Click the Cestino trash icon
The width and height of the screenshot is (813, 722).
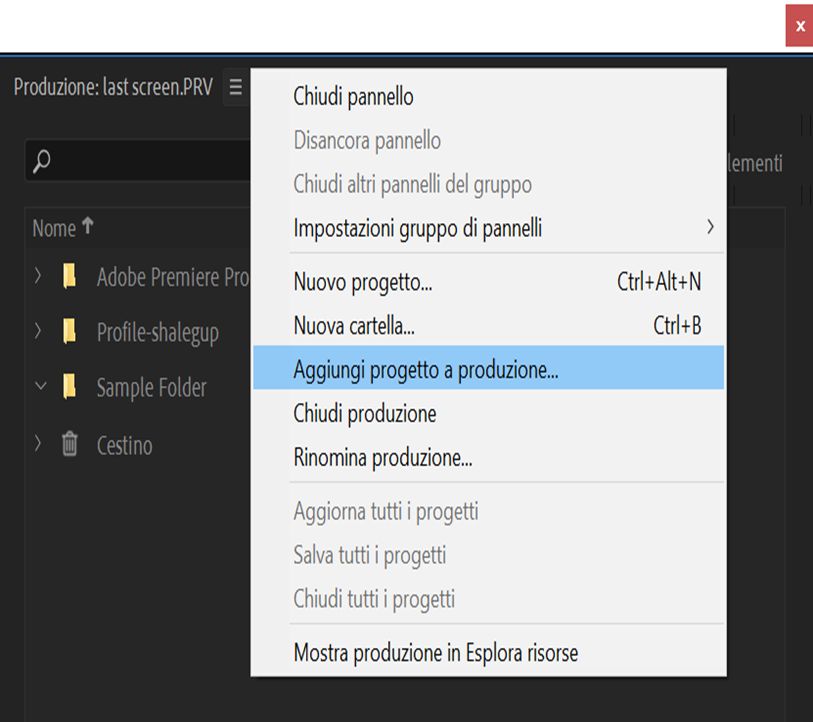pyautogui.click(x=69, y=444)
